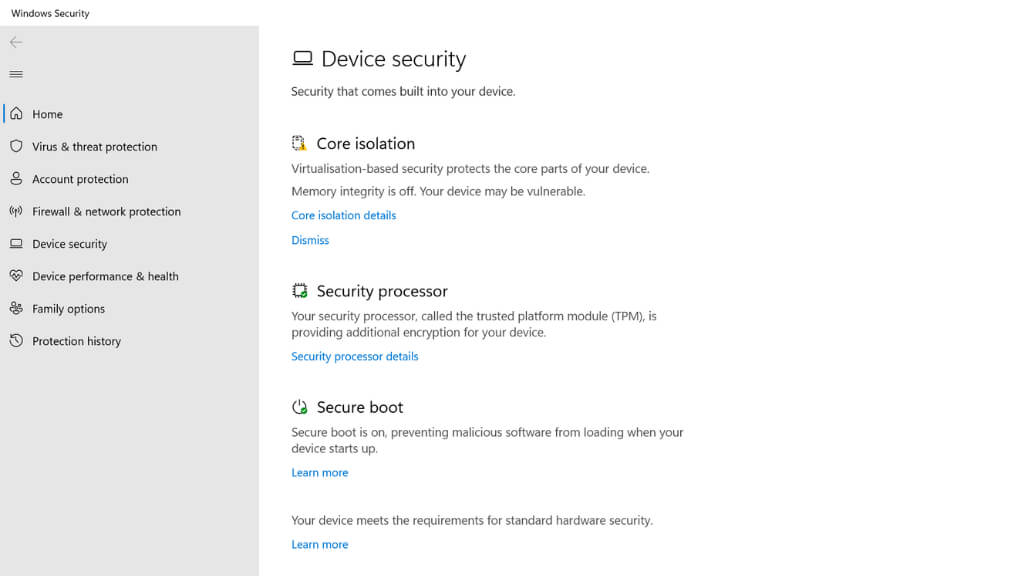Open Security processor details link
Screen dimensions: 1024x576
point(354,356)
